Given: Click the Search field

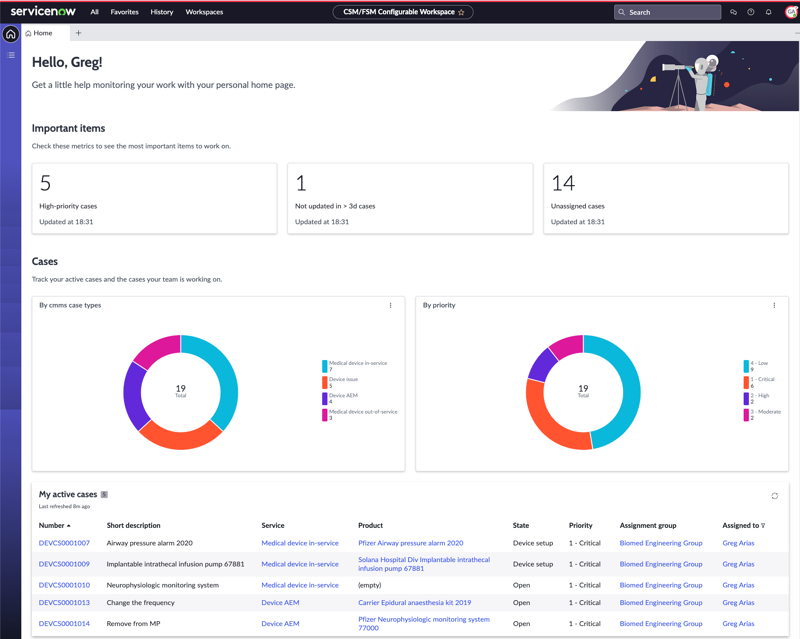Looking at the screenshot, I should (667, 12).
